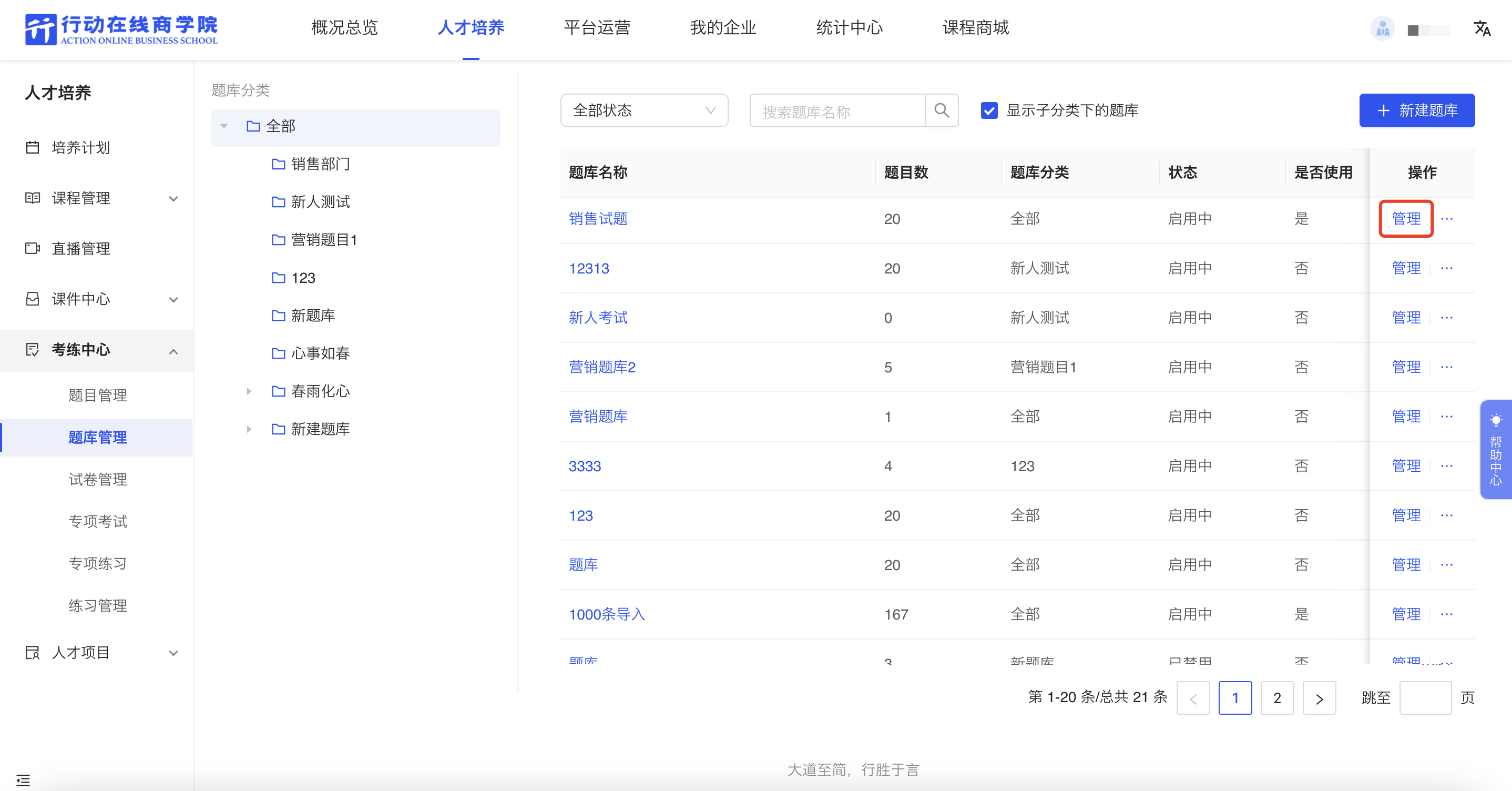The image size is (1512, 791).
Task: Click the 课件中心 inbox icon
Action: 33,299
